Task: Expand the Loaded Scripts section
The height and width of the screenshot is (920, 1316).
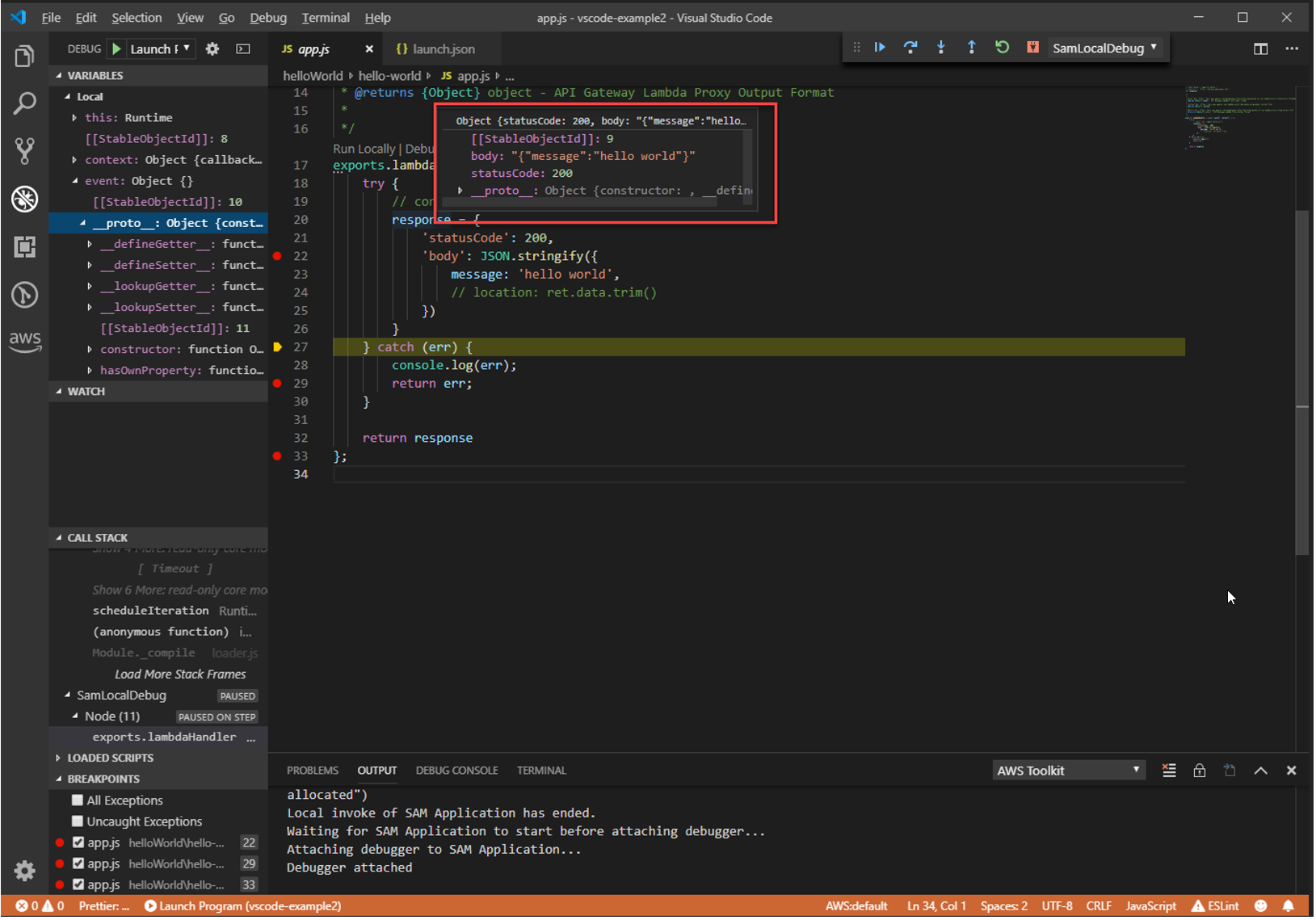Action: (110, 759)
